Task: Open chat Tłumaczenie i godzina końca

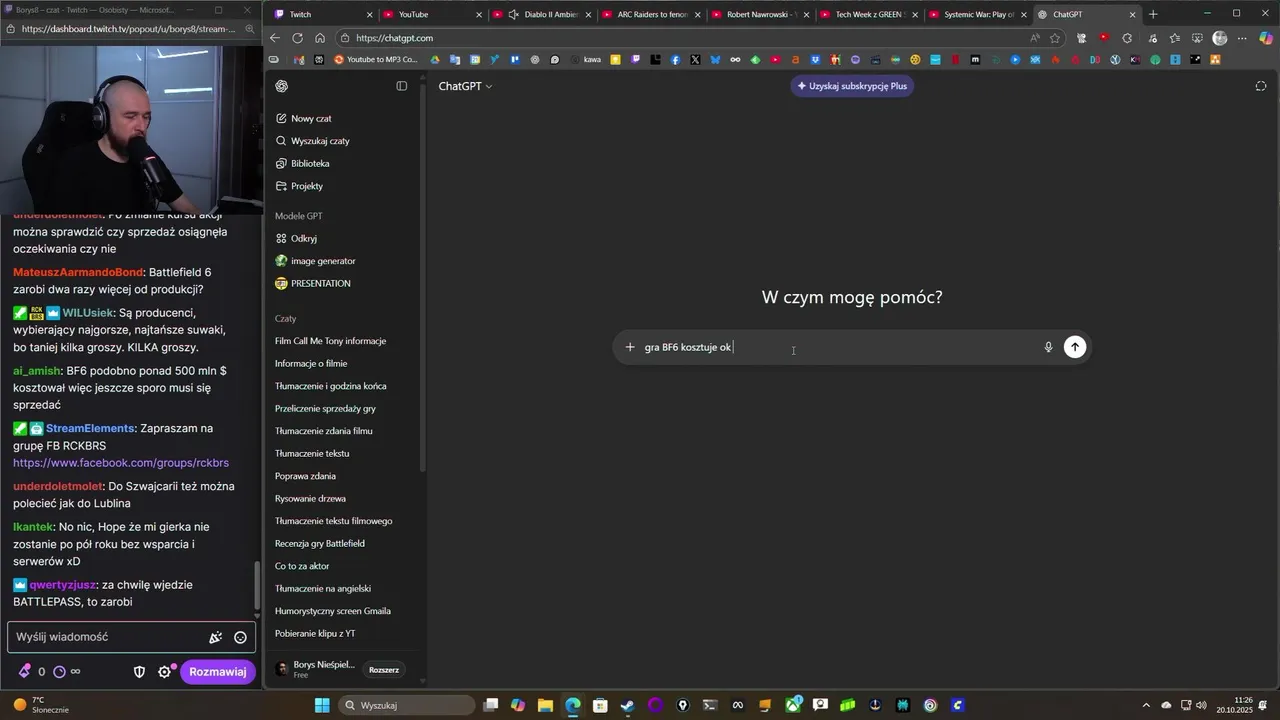Action: [330, 386]
